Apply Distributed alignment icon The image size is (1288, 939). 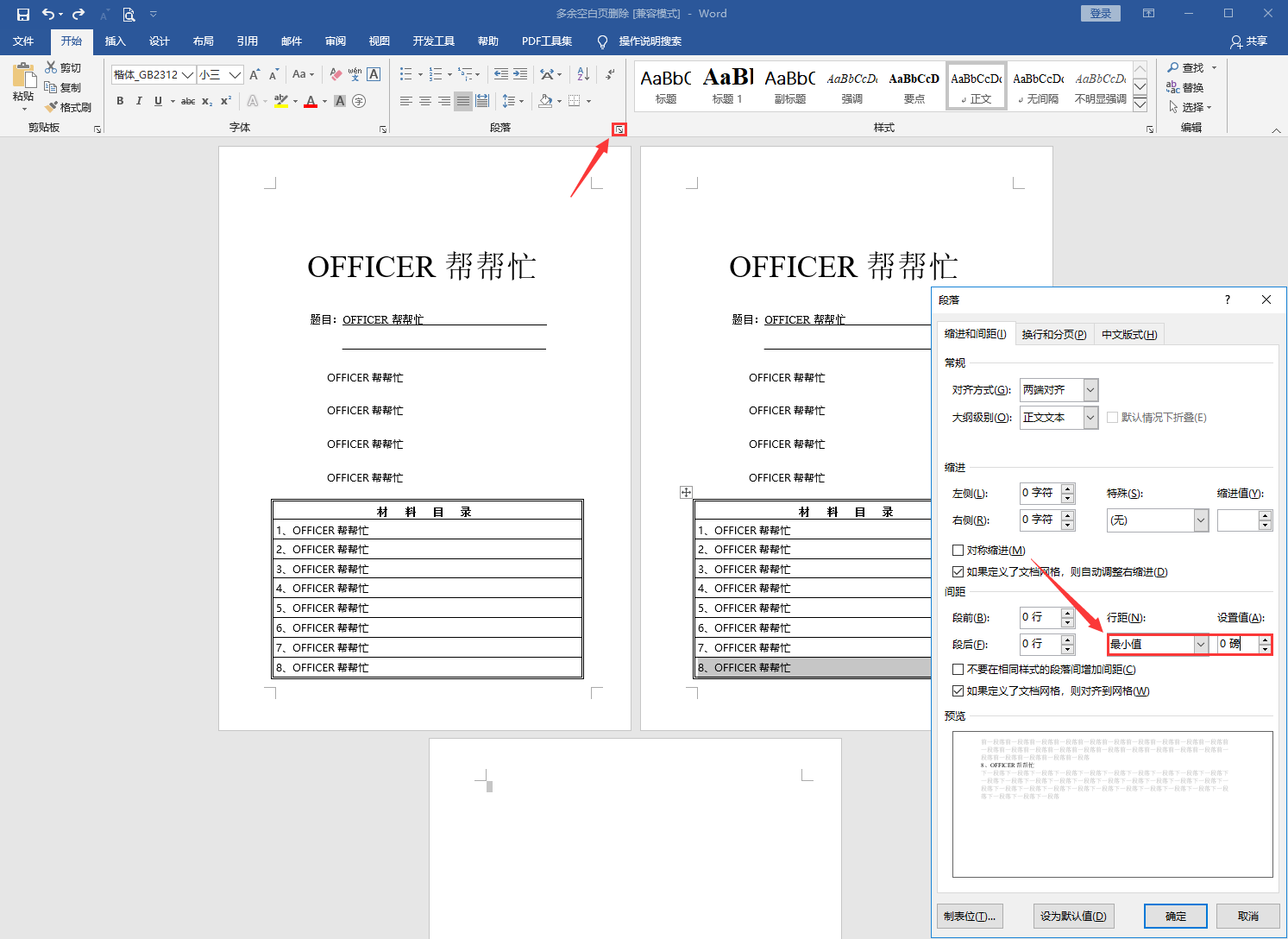[482, 101]
